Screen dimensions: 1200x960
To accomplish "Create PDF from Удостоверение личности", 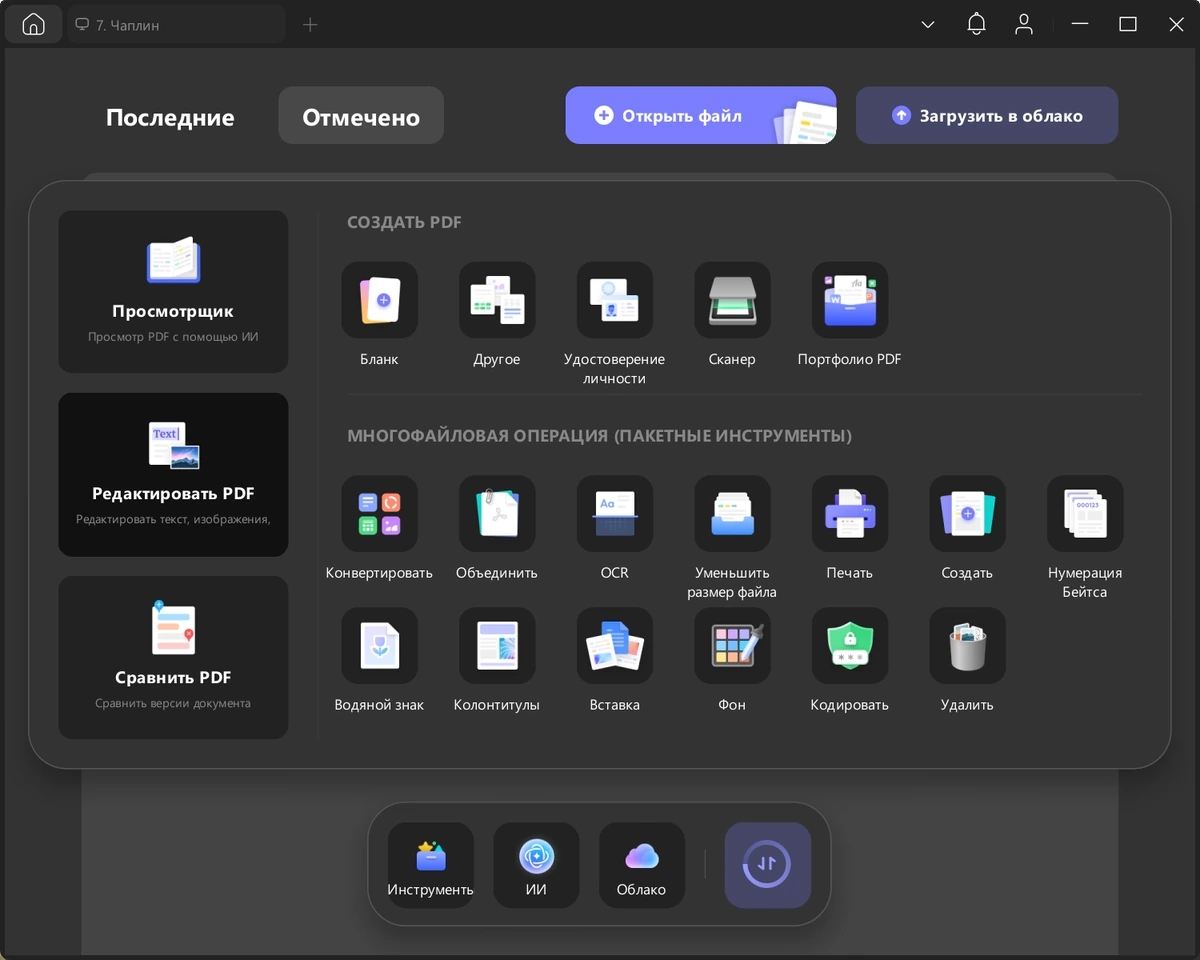I will pos(614,300).
